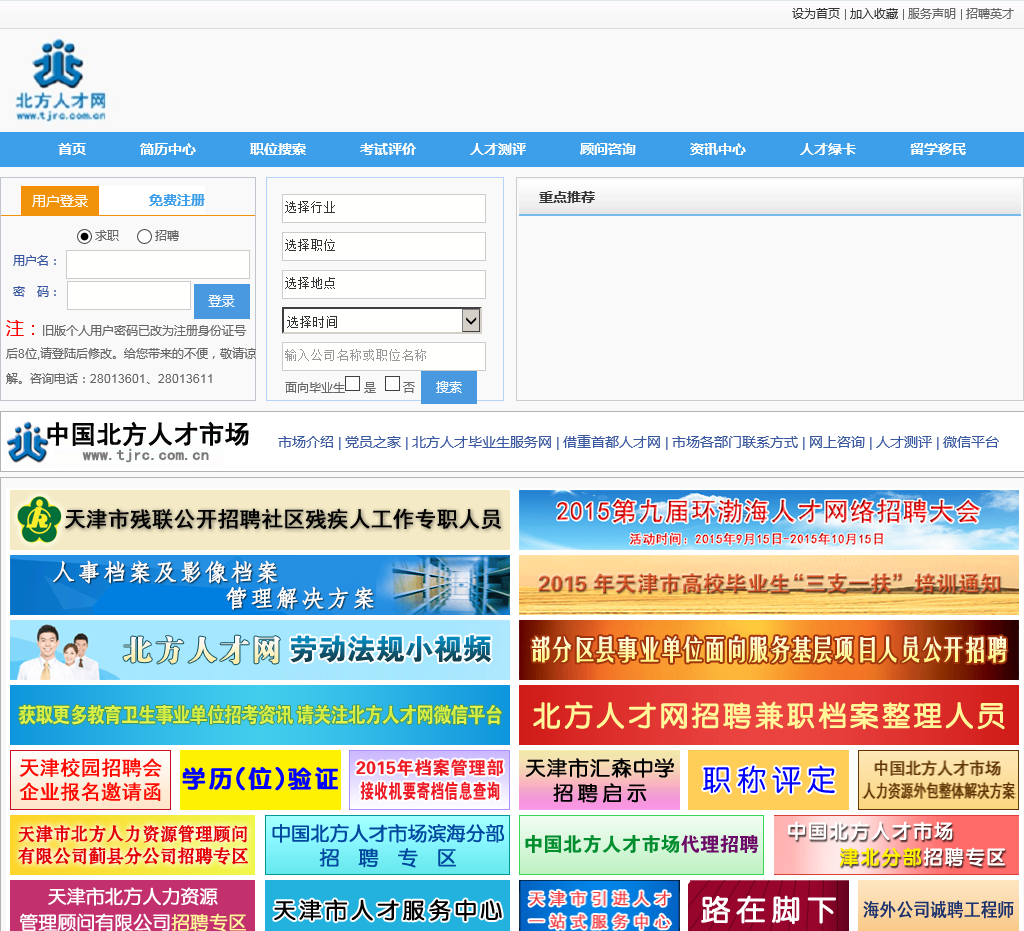Open the 蓟县分公司招聘专区 banner
The height and width of the screenshot is (931, 1024).
[x=133, y=845]
